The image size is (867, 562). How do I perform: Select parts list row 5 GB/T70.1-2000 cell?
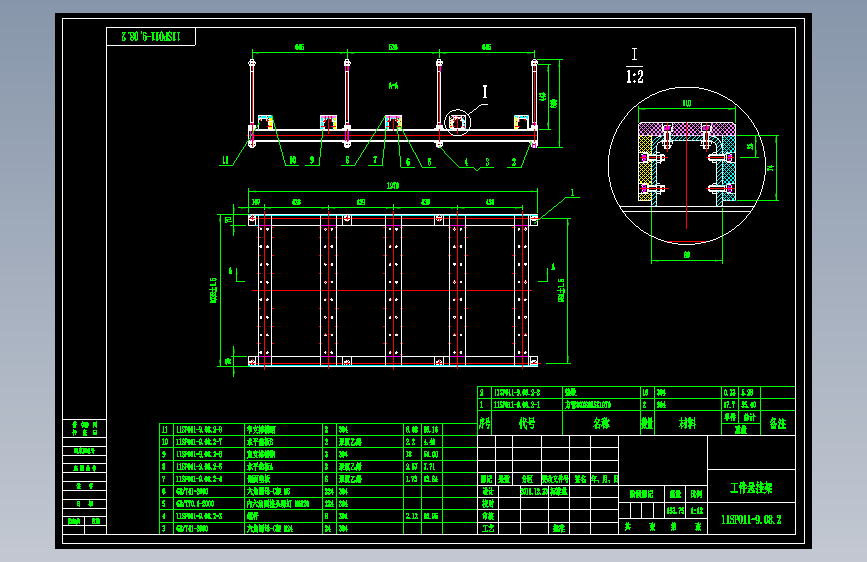[x=209, y=504]
